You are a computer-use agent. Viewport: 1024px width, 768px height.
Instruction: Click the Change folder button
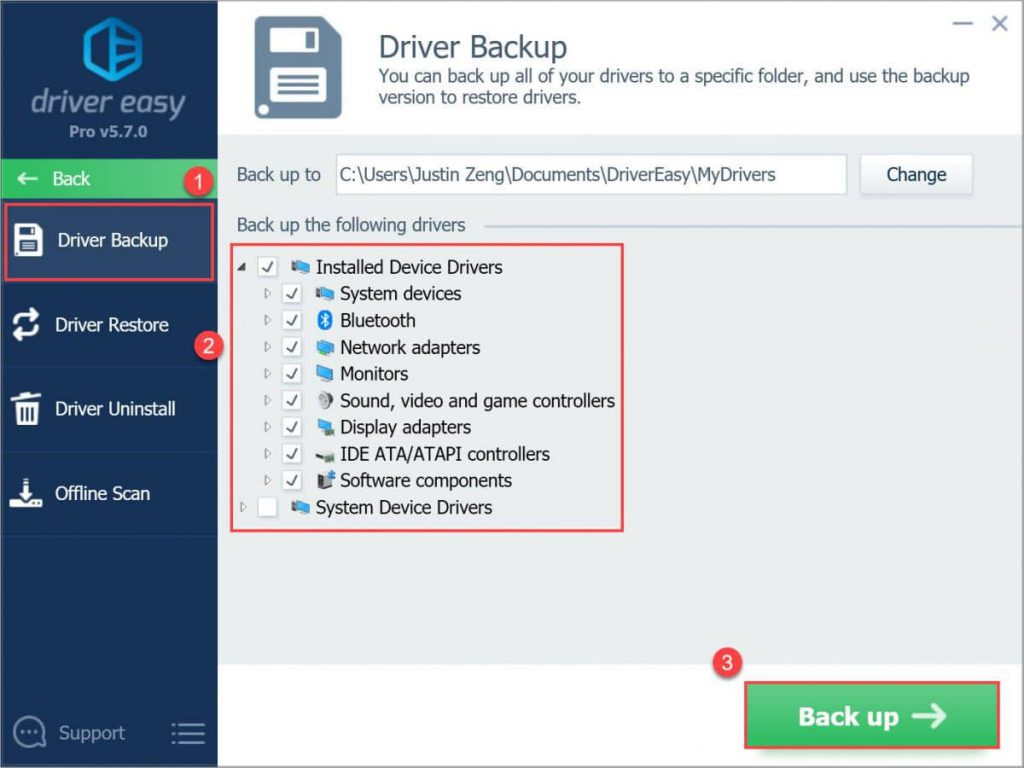(916, 174)
